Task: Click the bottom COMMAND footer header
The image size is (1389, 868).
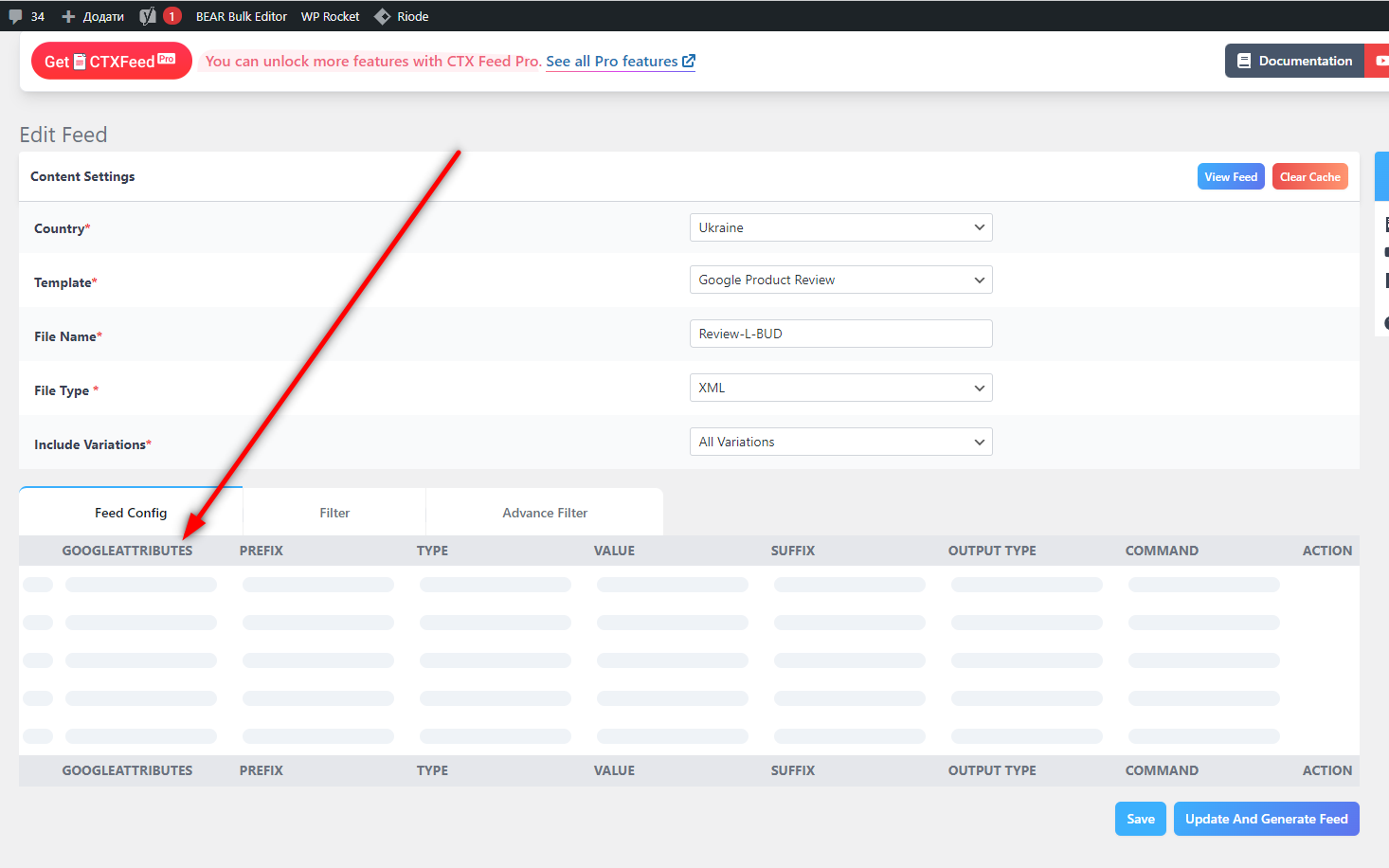Action: 1162,770
